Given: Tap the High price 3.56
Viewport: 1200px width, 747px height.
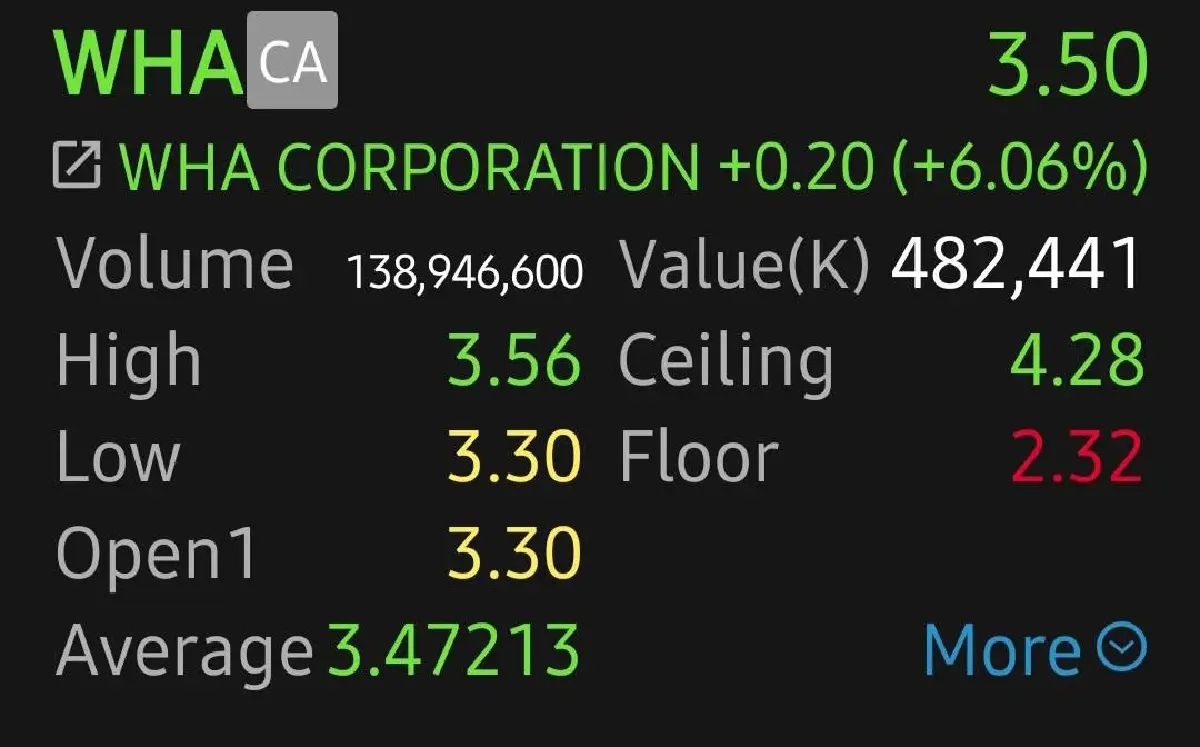Looking at the screenshot, I should tap(513, 361).
